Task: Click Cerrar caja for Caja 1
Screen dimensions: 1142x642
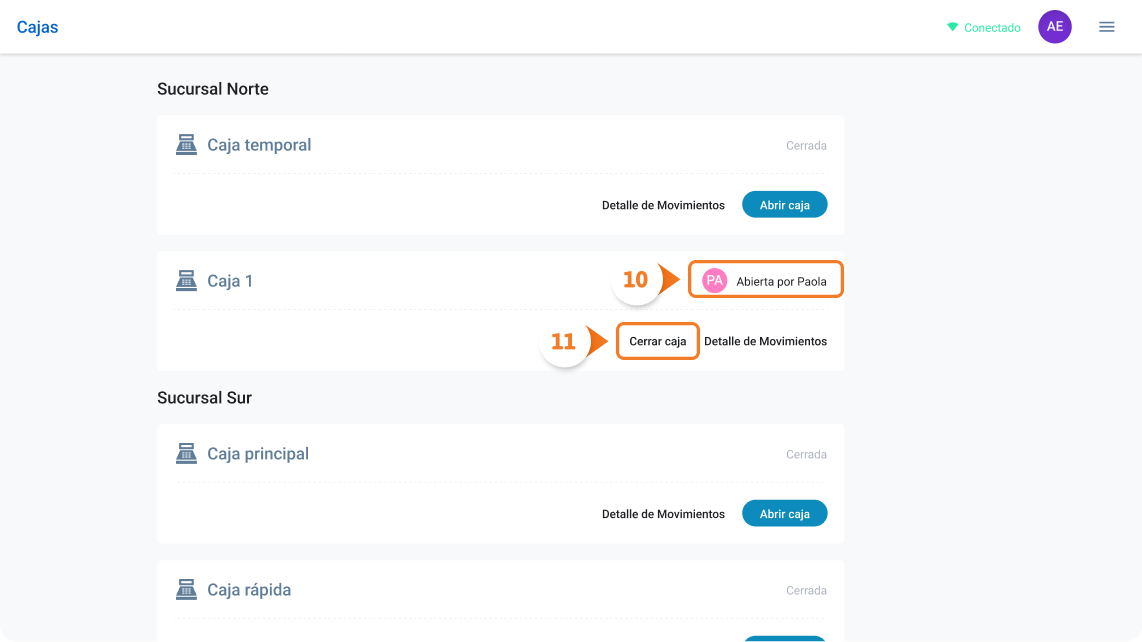Action: coord(658,341)
